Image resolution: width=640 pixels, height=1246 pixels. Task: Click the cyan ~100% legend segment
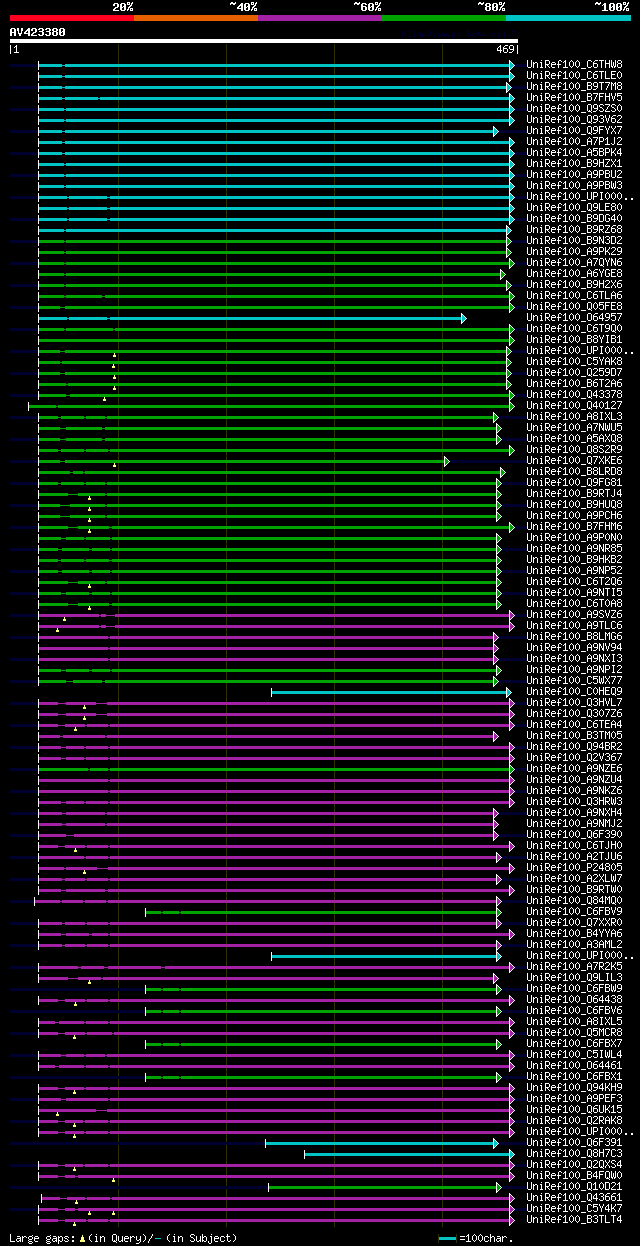[x=568, y=18]
